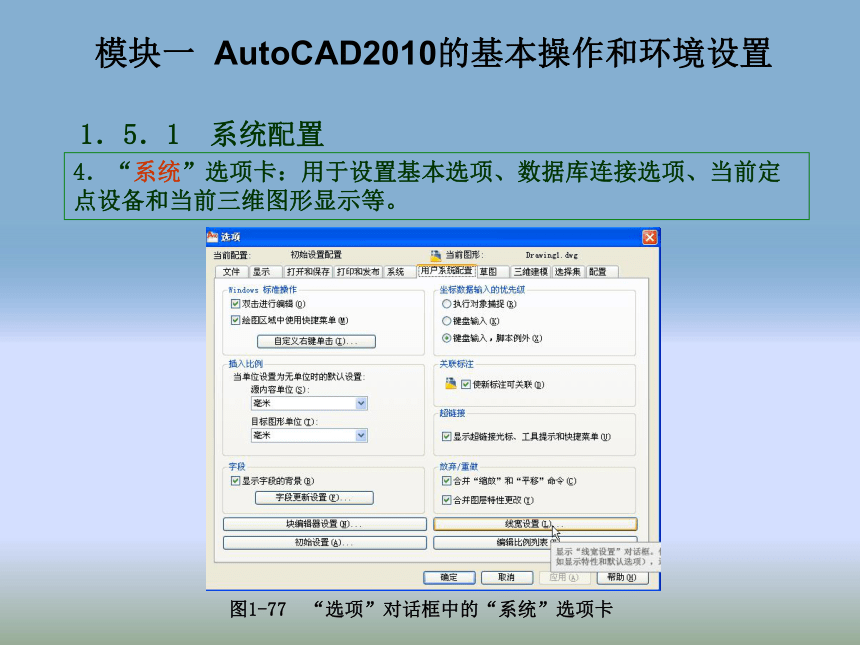
Task: Select 键盘输入，脚本例外 radio button
Action: click(x=446, y=338)
